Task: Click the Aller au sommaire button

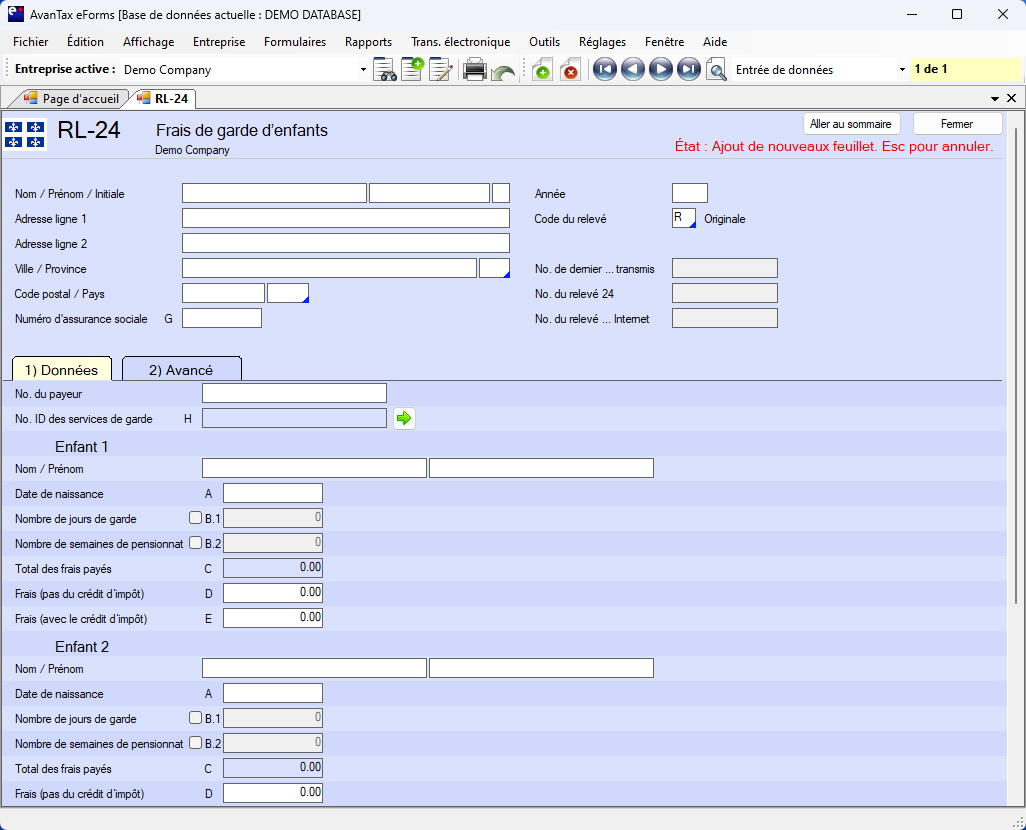Action: [x=851, y=124]
